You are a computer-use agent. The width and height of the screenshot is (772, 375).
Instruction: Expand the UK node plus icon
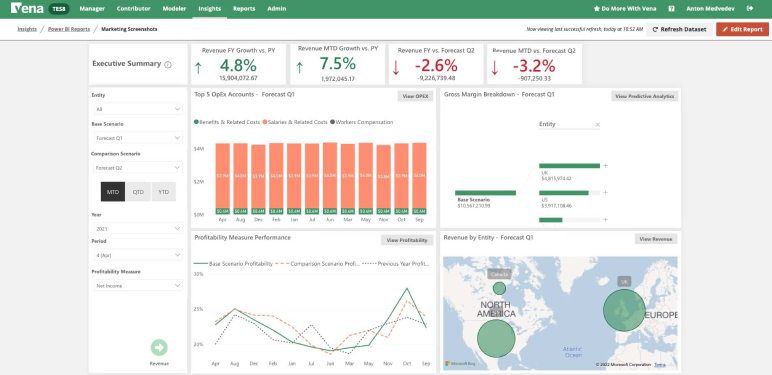[x=606, y=166]
